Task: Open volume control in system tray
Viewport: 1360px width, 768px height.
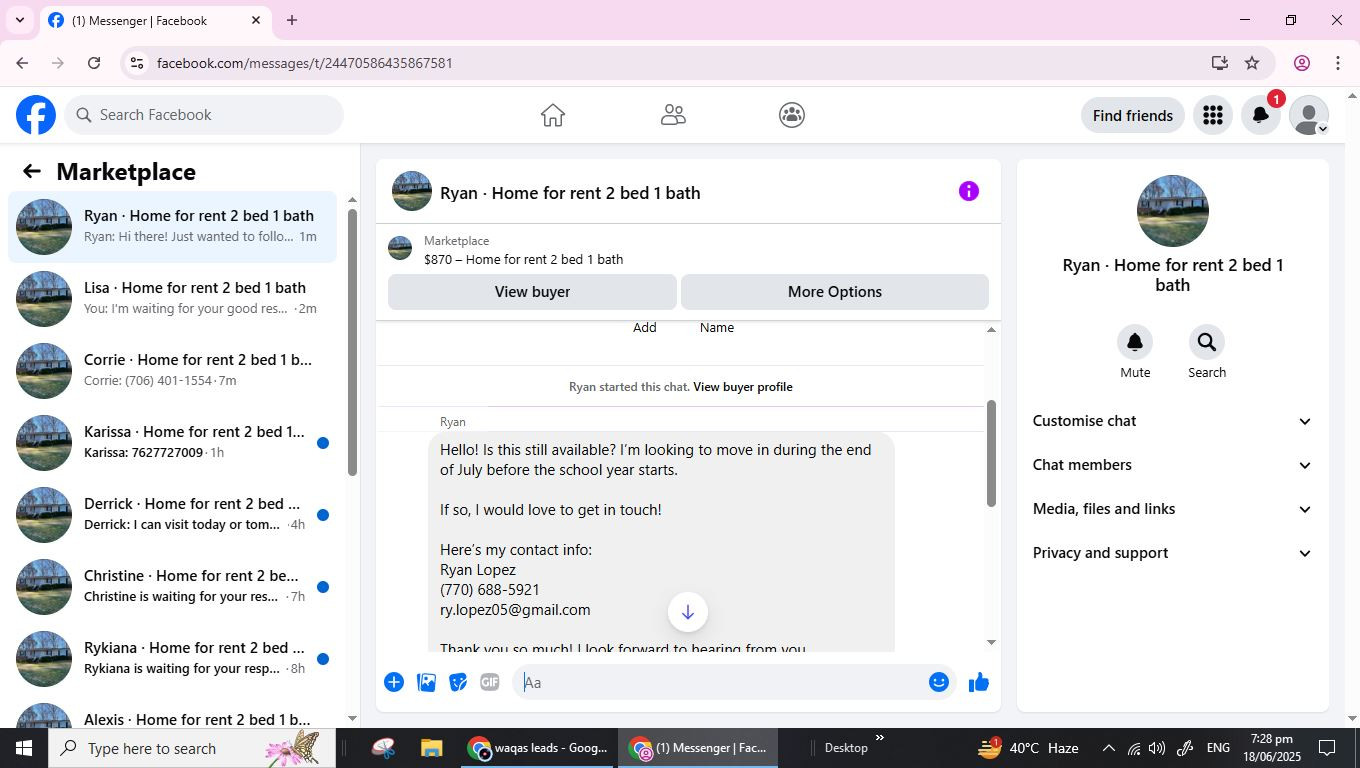Action: click(1157, 748)
